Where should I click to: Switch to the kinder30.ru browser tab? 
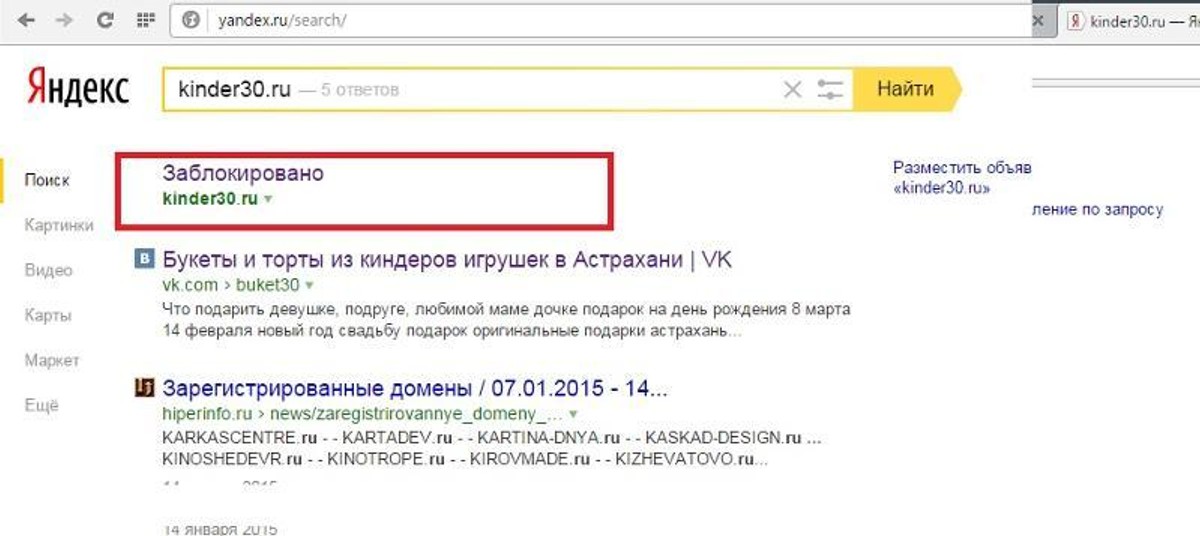coord(1131,20)
